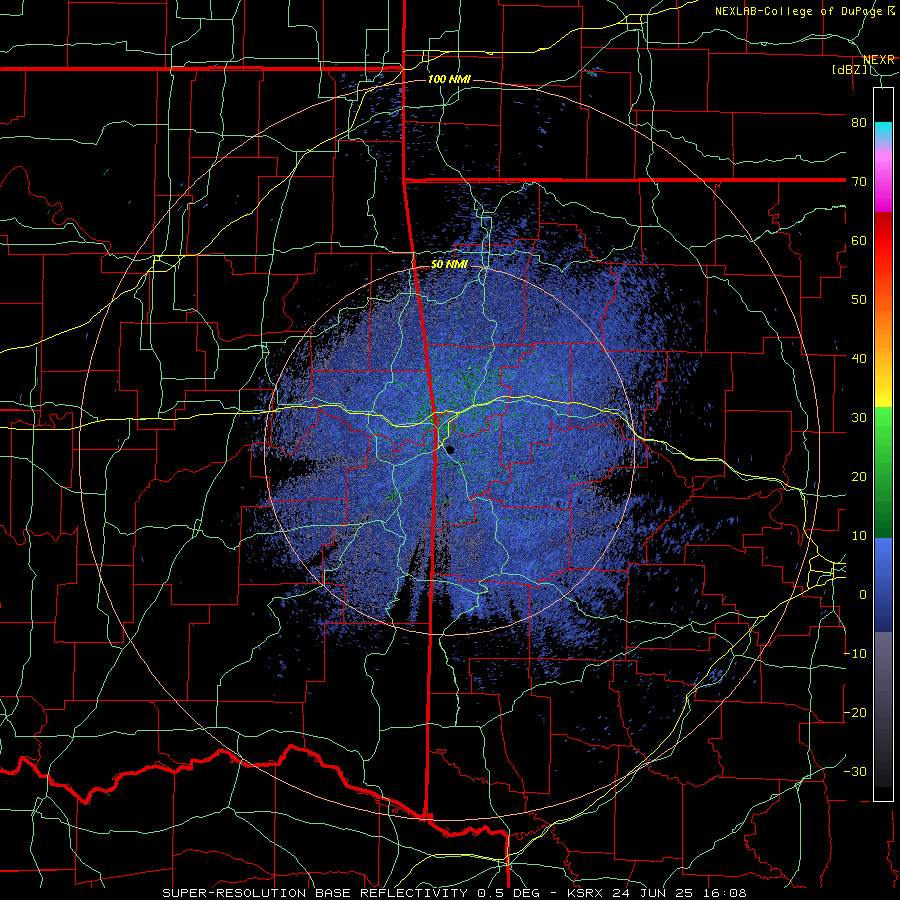
Task: Click the 50 NMI range ring label
Action: click(x=449, y=265)
